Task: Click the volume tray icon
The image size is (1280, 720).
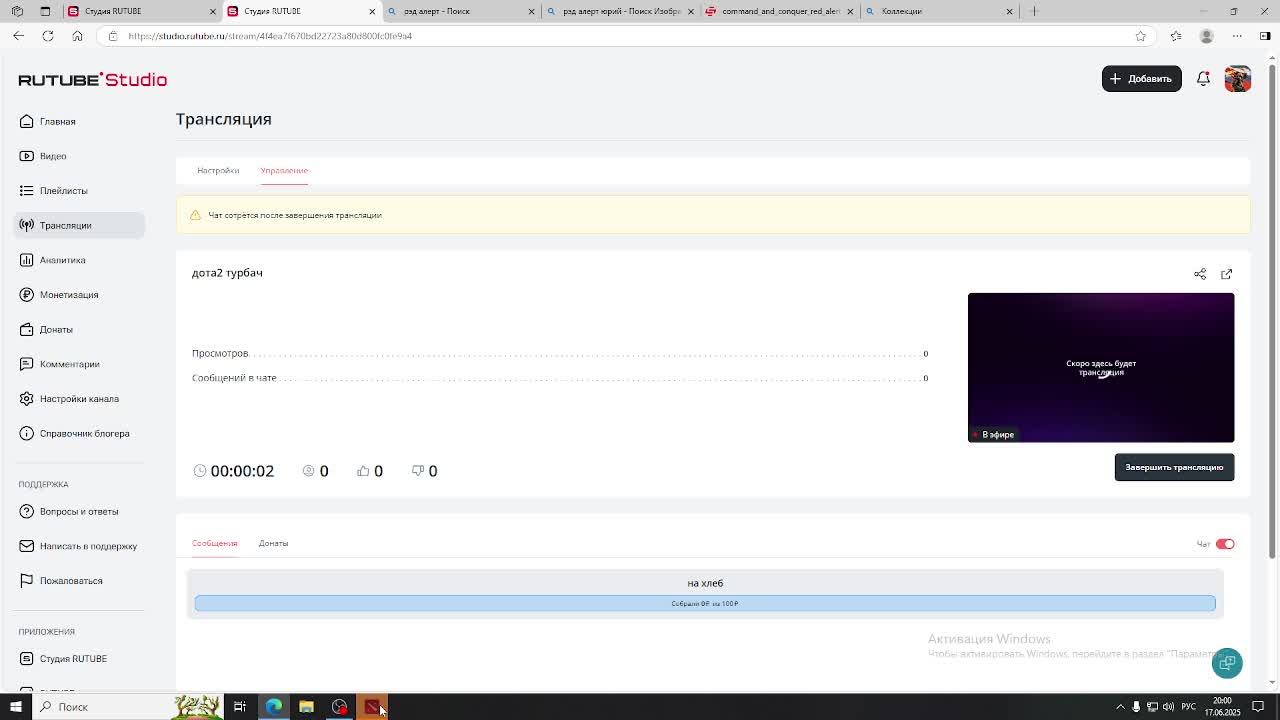Action: click(x=1168, y=707)
